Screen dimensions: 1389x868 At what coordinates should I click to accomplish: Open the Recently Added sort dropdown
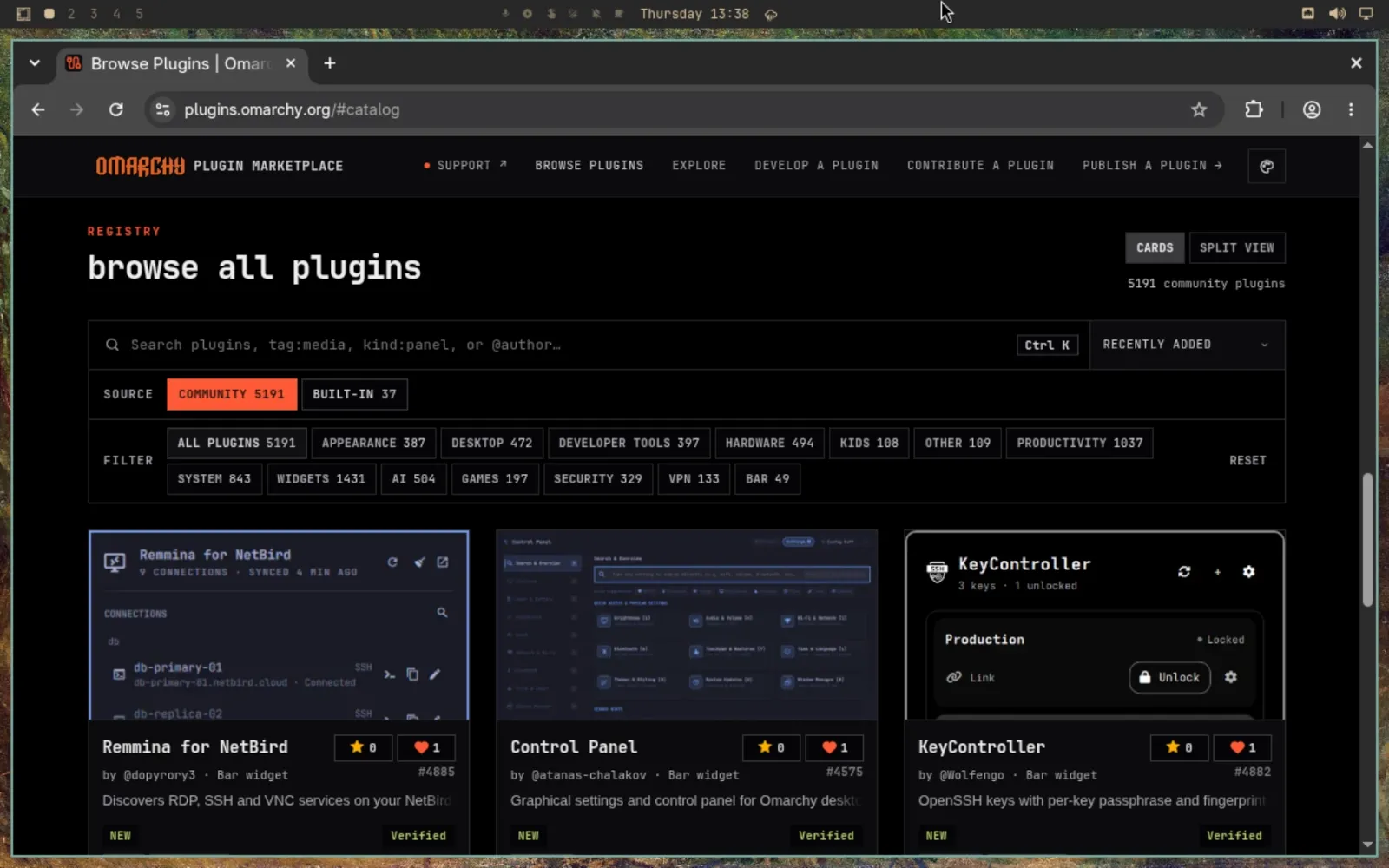1187,345
